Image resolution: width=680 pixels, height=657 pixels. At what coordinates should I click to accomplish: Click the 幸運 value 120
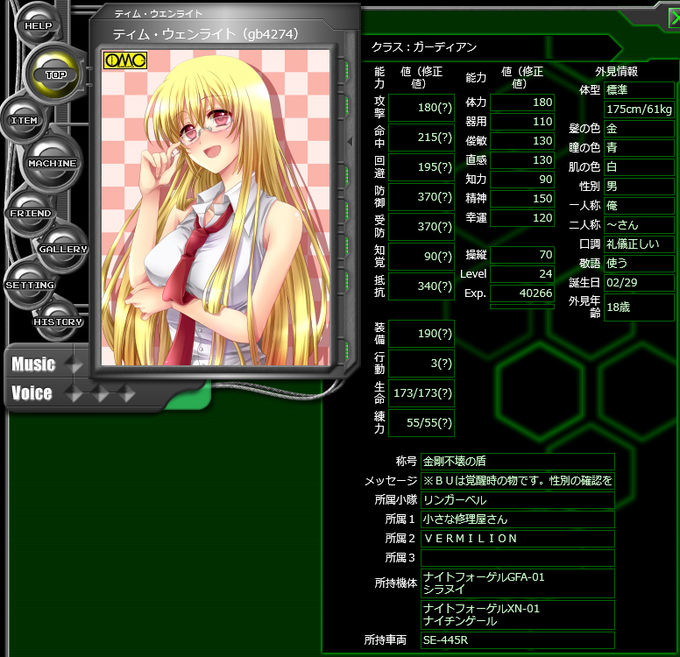(522, 218)
